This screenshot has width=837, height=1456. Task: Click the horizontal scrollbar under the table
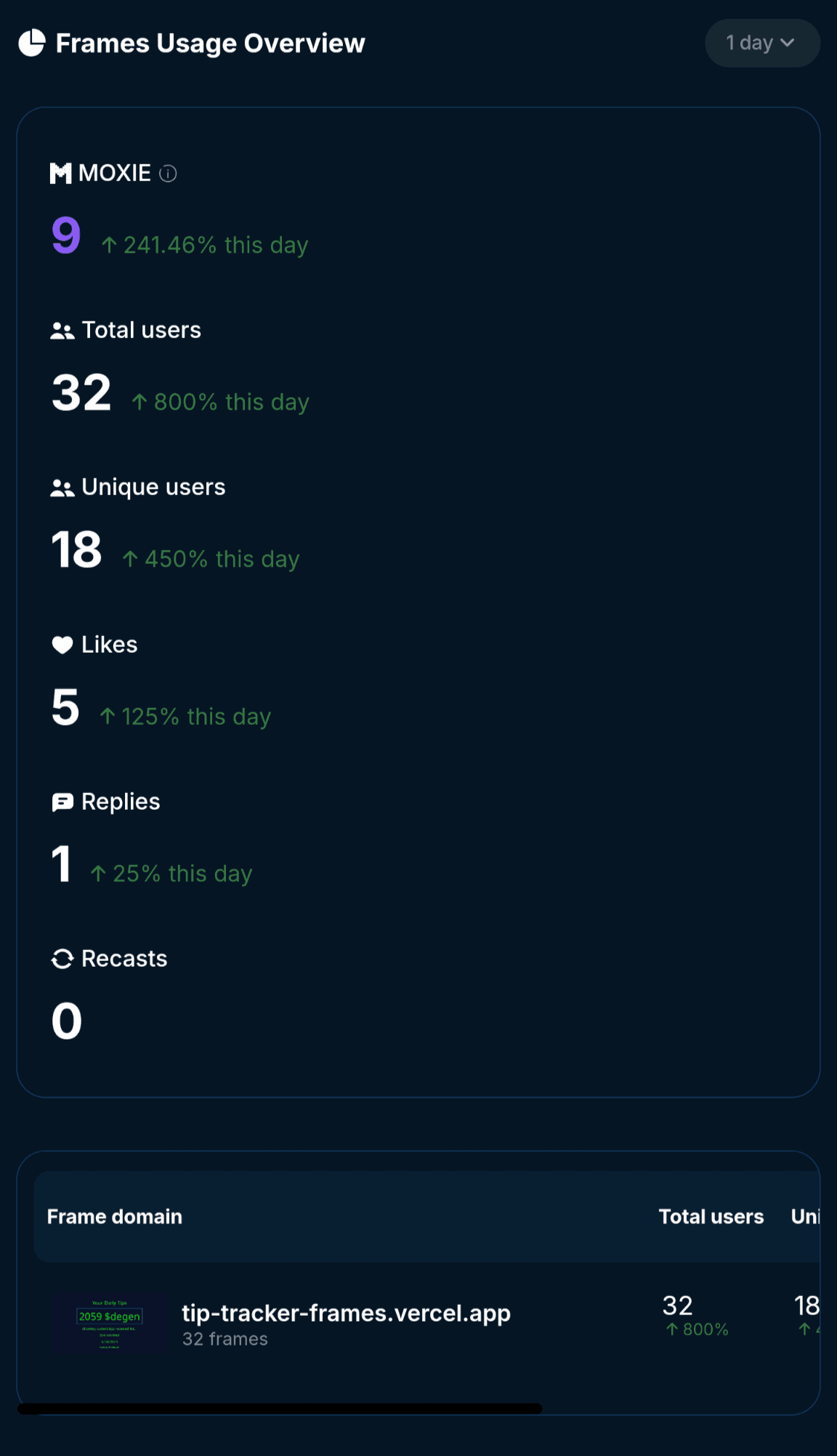click(280, 1409)
